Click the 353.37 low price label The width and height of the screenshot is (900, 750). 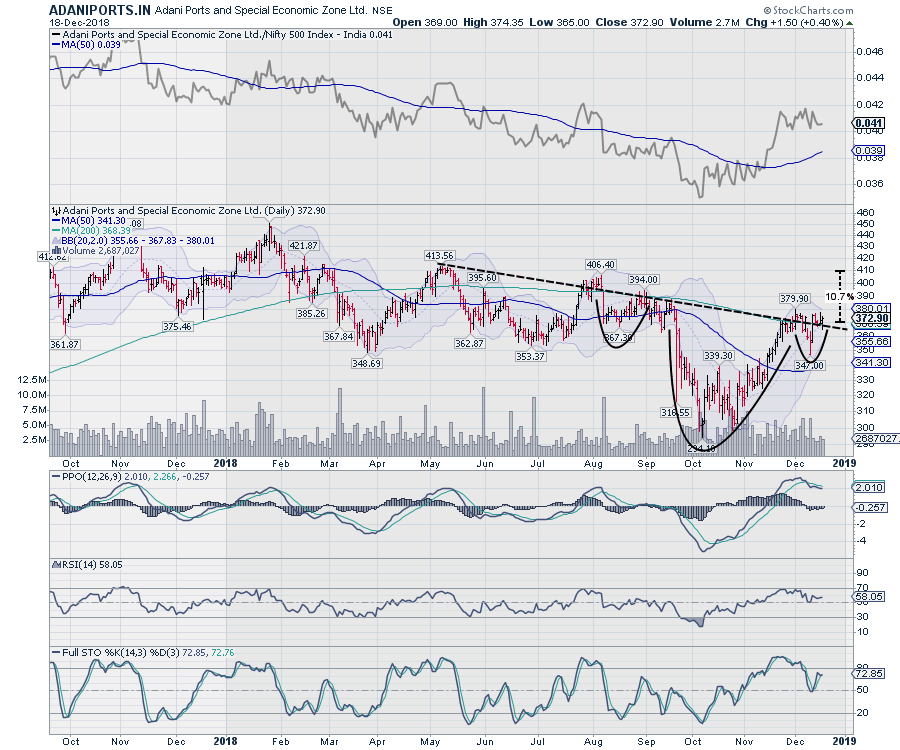click(x=530, y=356)
